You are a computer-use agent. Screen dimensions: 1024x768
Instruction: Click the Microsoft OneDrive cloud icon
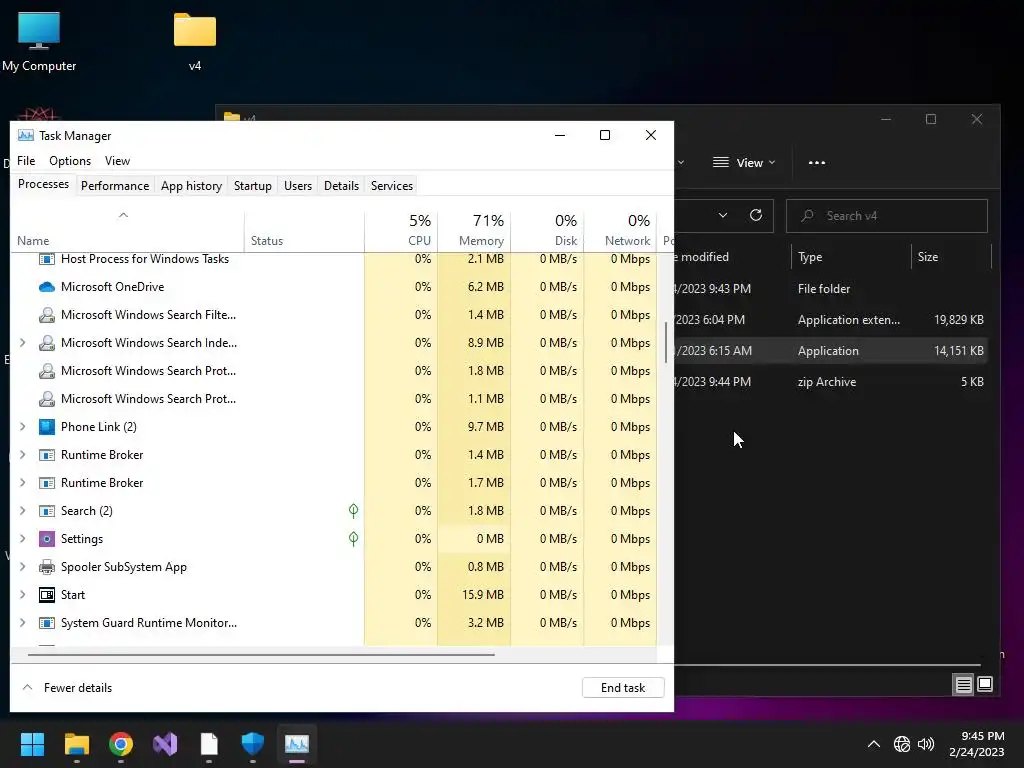[46, 287]
